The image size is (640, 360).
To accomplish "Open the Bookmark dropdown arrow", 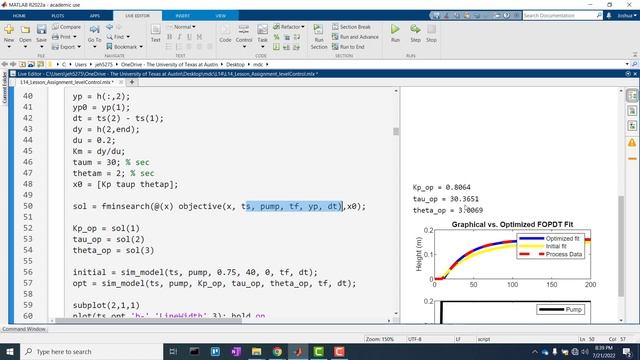I will [141, 47].
